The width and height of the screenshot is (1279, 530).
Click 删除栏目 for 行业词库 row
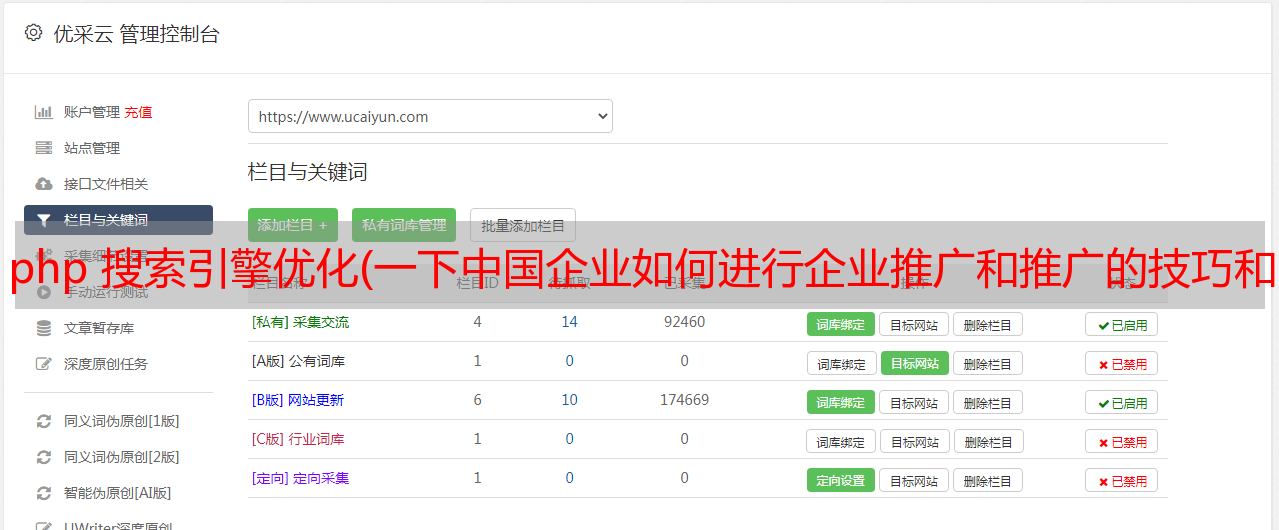click(990, 441)
